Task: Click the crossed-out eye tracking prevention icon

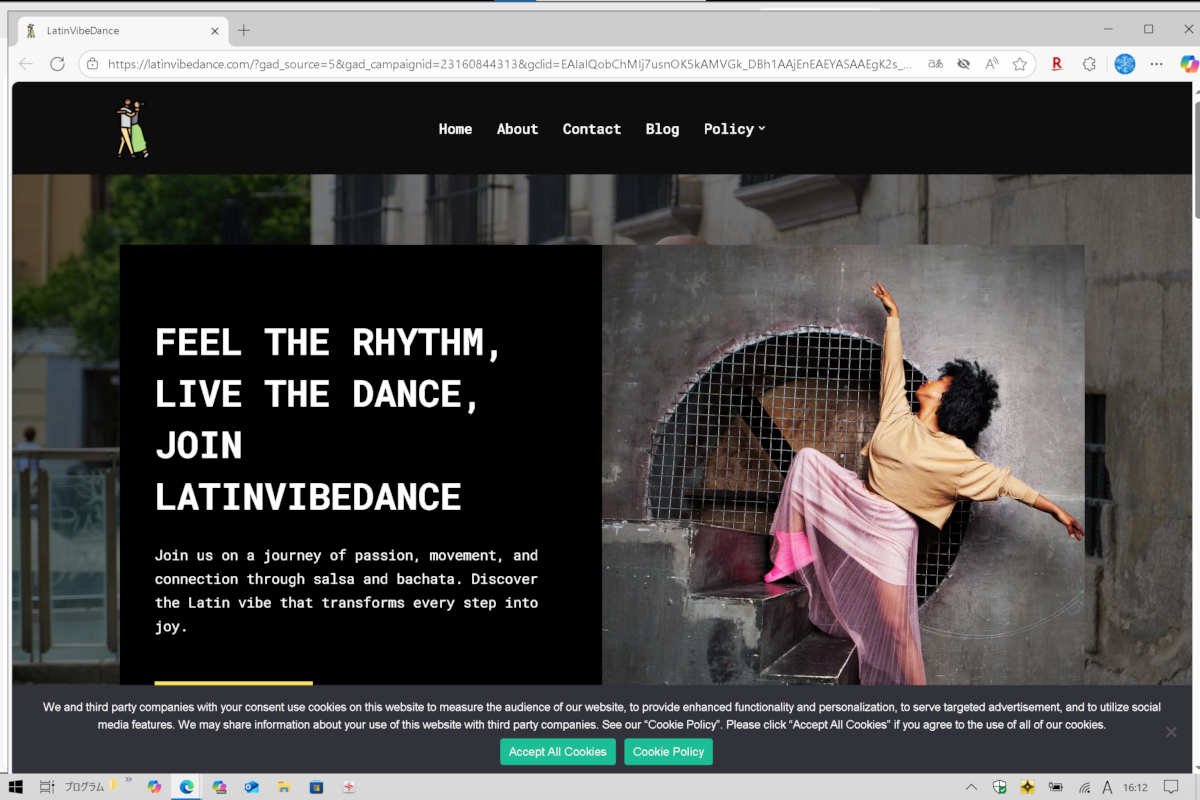Action: [963, 64]
